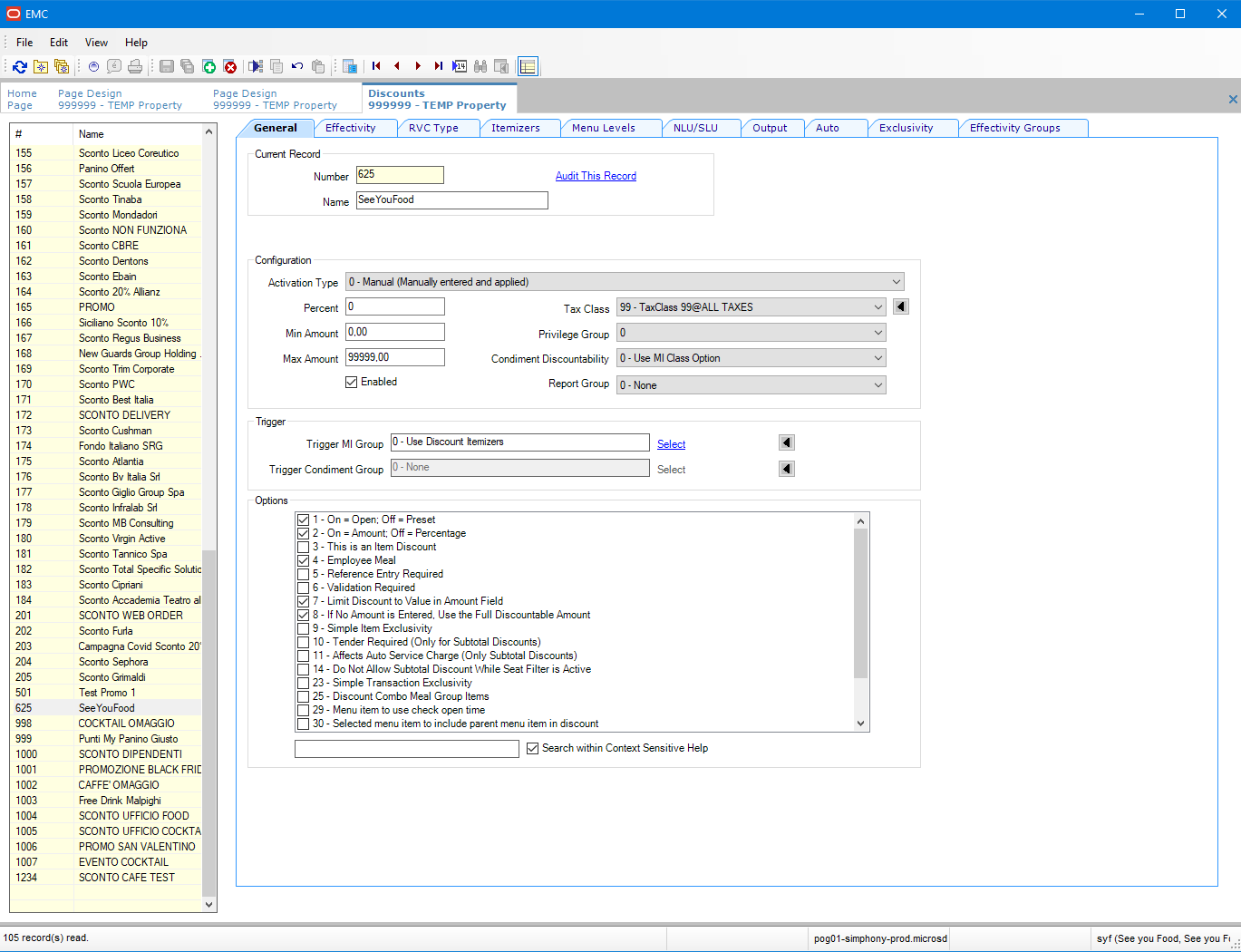
Task: Open the Report Group dropdown
Action: pos(877,385)
